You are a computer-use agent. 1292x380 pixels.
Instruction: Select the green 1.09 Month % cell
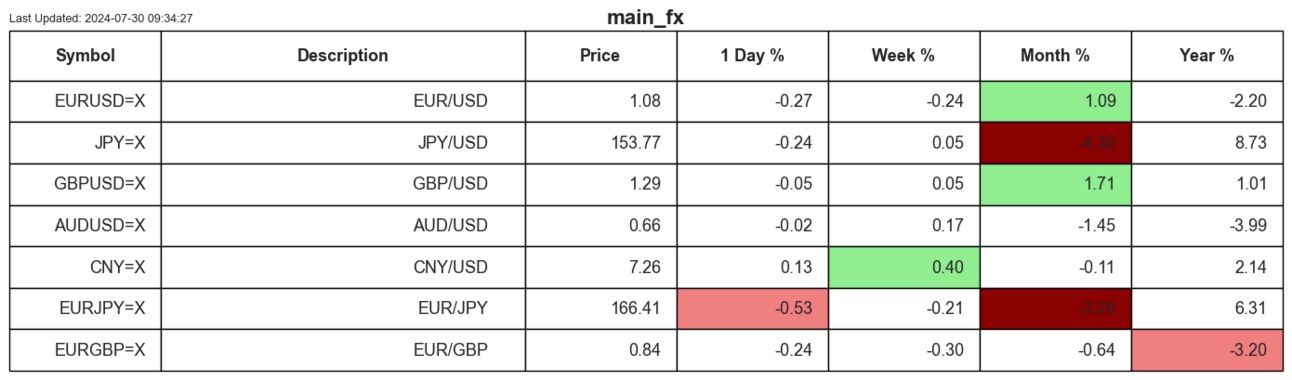1055,101
